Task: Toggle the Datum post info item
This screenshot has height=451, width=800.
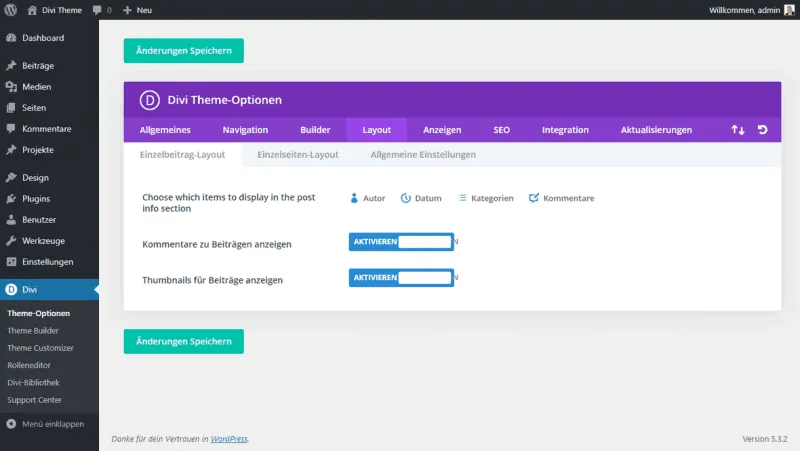Action: pyautogui.click(x=421, y=198)
